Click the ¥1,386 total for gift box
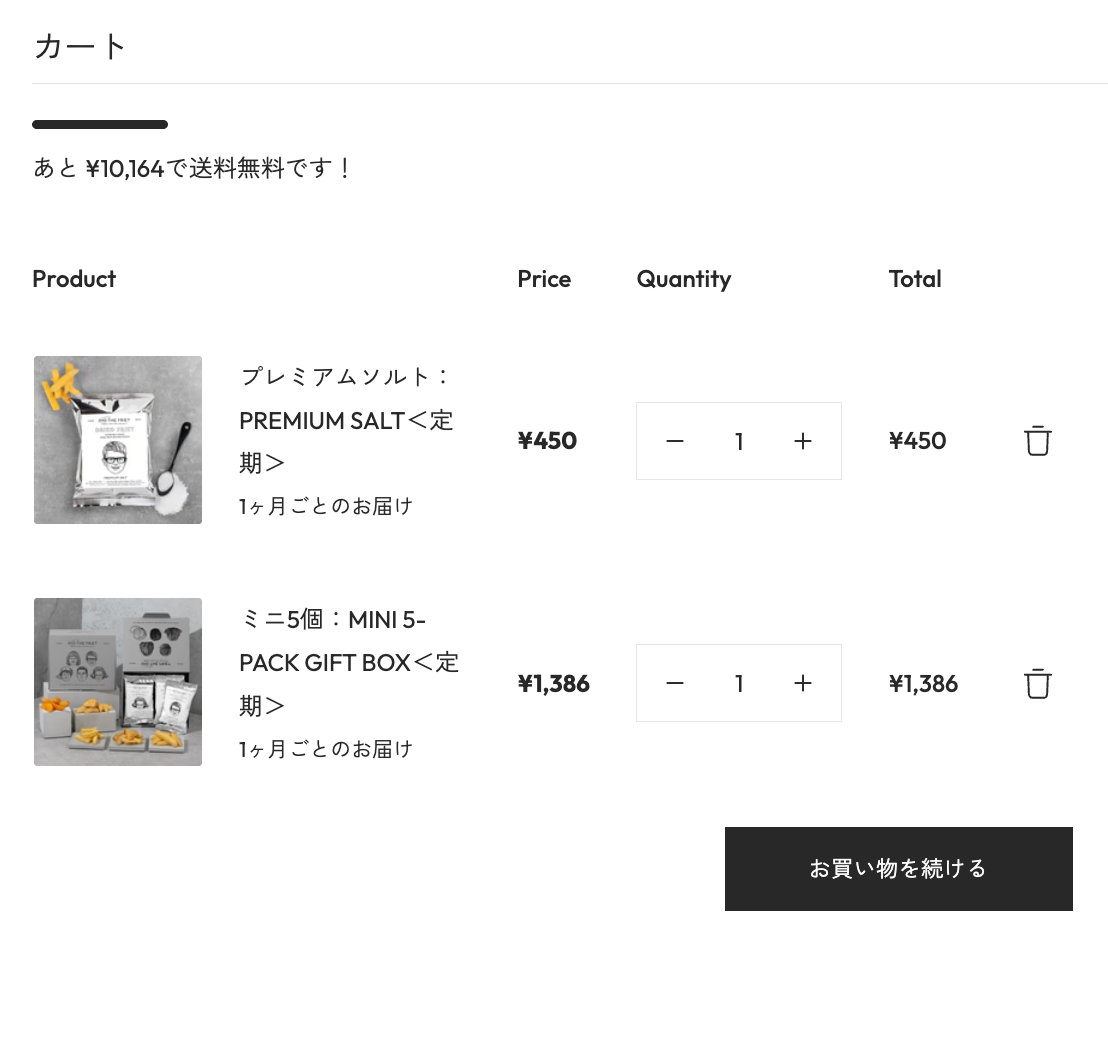 (924, 683)
